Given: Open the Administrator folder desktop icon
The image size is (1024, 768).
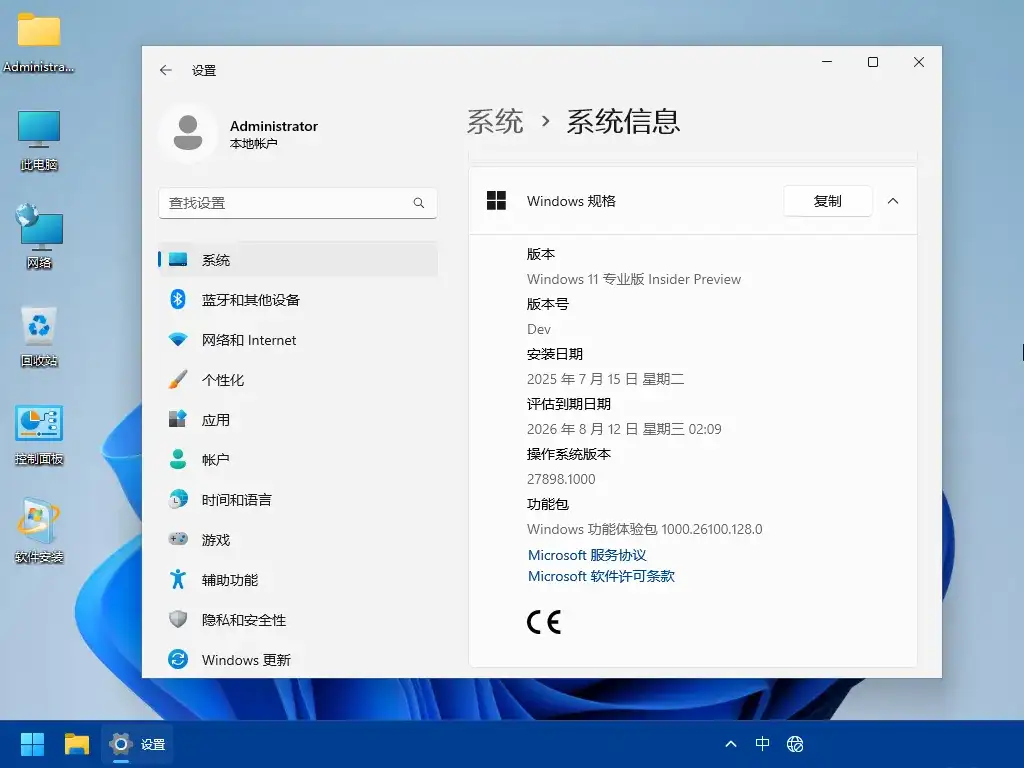Looking at the screenshot, I should coord(39,43).
